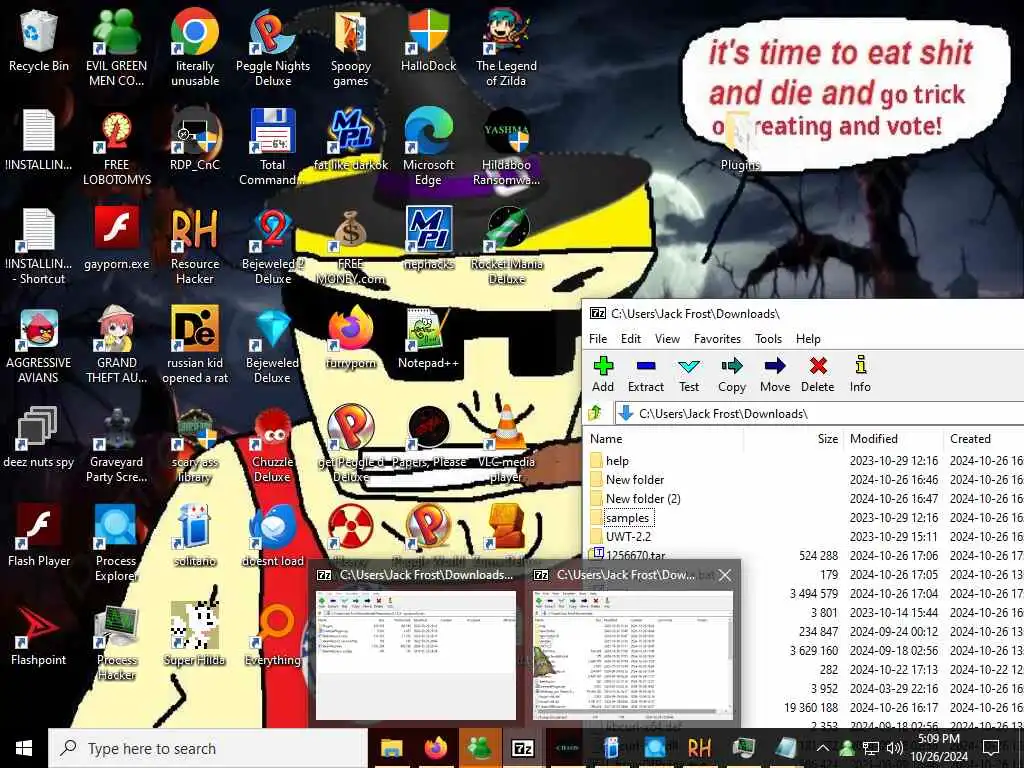This screenshot has width=1024, height=768.
Task: Click the Bejeweled 2 Deluxe icon
Action: [x=273, y=246]
